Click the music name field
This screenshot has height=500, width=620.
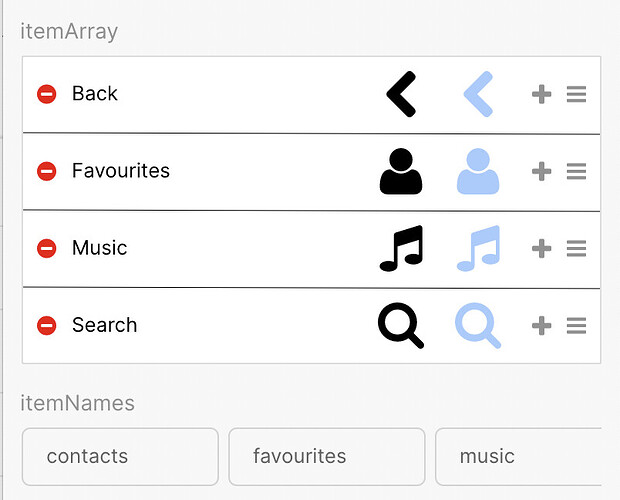click(518, 457)
